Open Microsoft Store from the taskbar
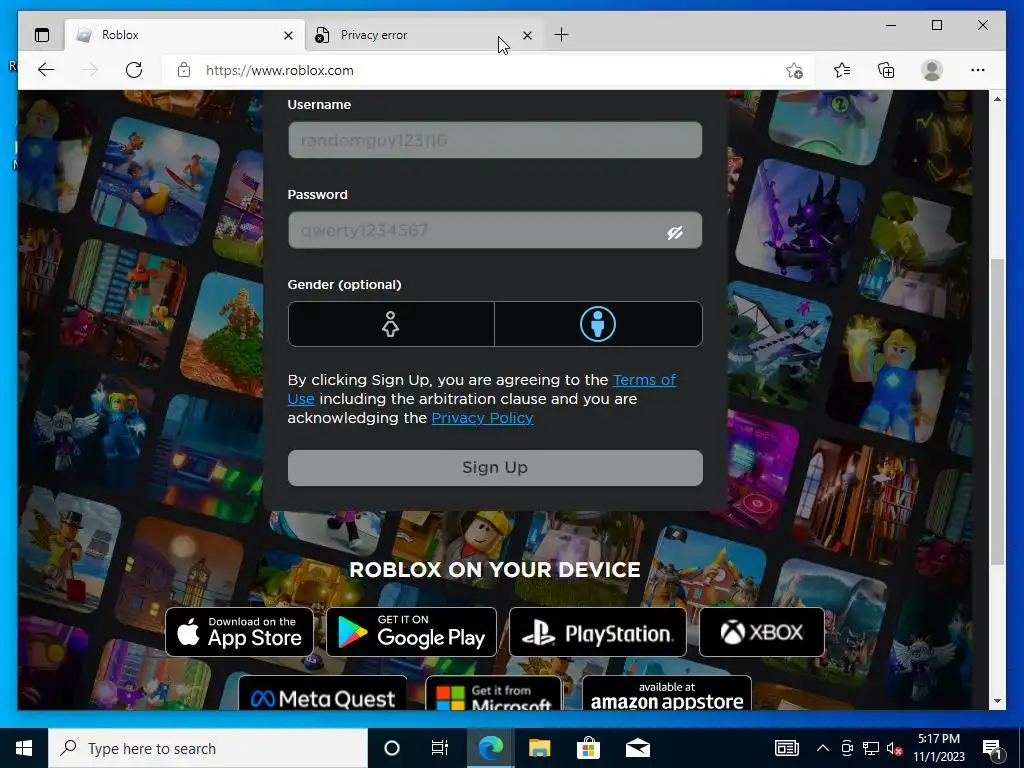 (x=588, y=748)
